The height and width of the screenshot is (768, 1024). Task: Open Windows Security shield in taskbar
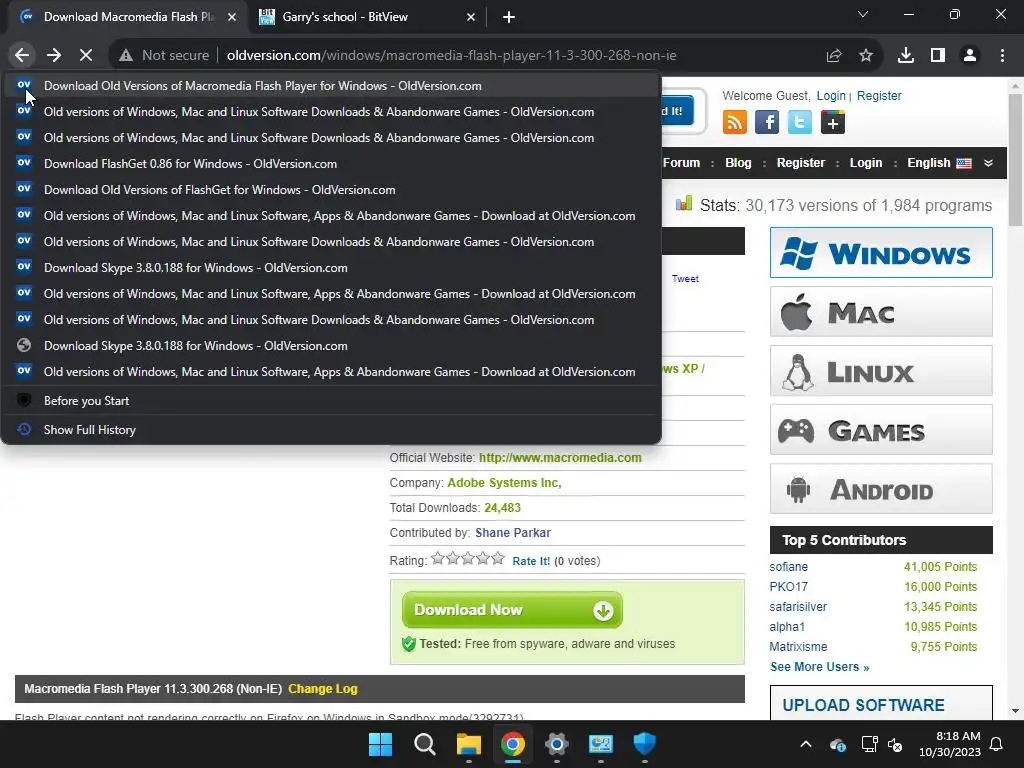(645, 744)
